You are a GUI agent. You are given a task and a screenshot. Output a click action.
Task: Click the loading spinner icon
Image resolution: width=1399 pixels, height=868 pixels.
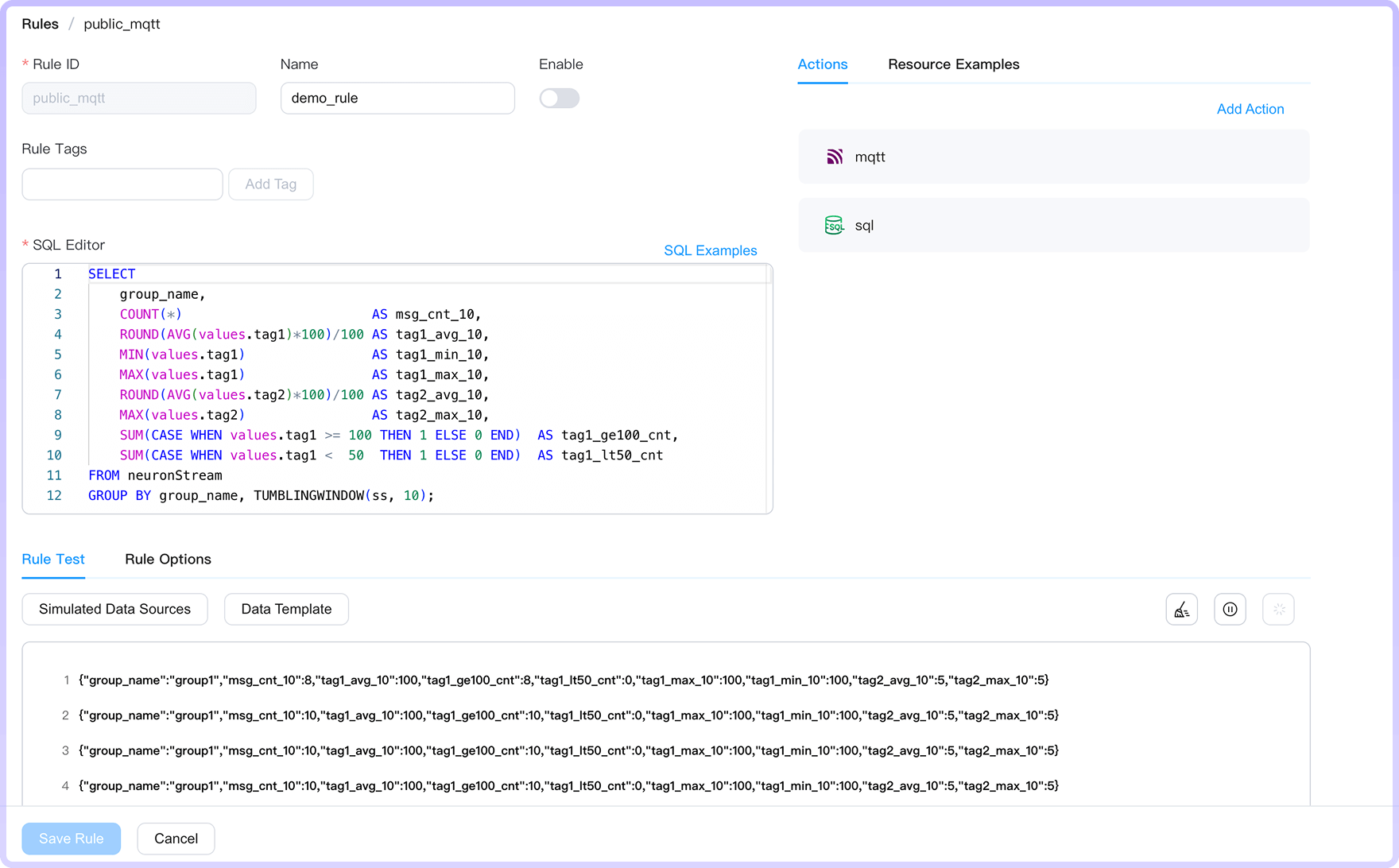[1278, 609]
